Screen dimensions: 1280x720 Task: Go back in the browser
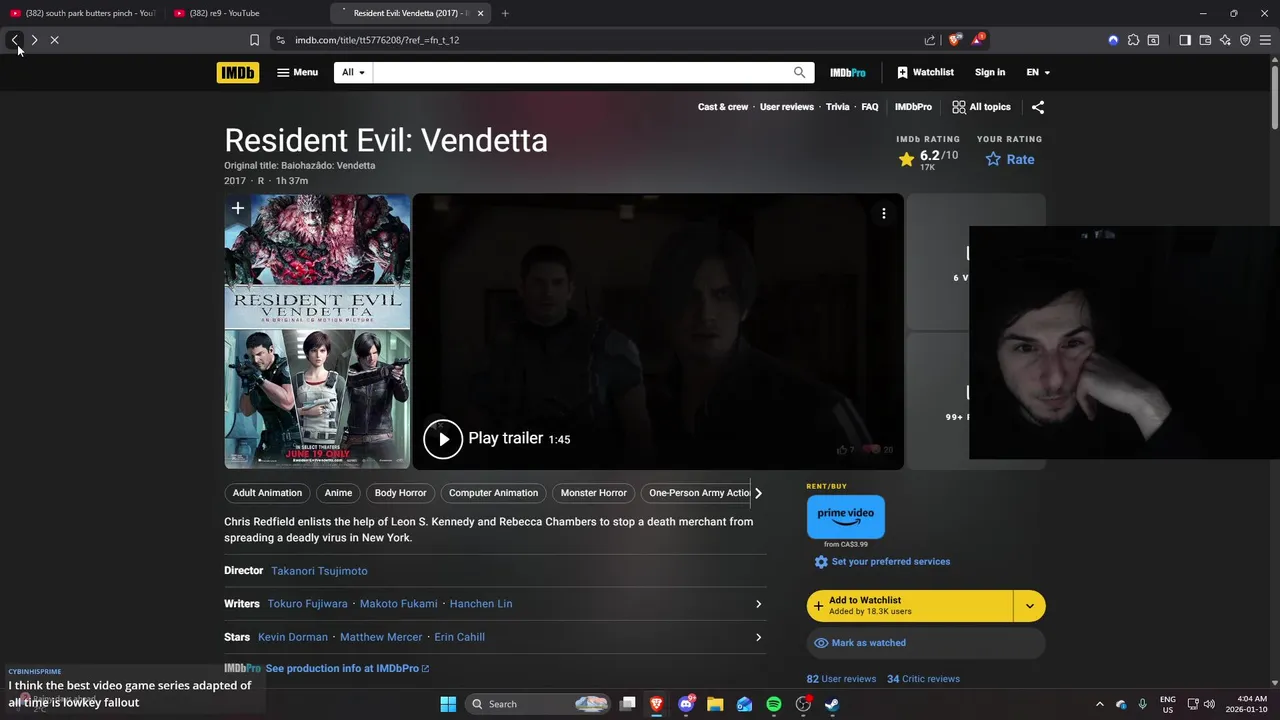pos(15,40)
